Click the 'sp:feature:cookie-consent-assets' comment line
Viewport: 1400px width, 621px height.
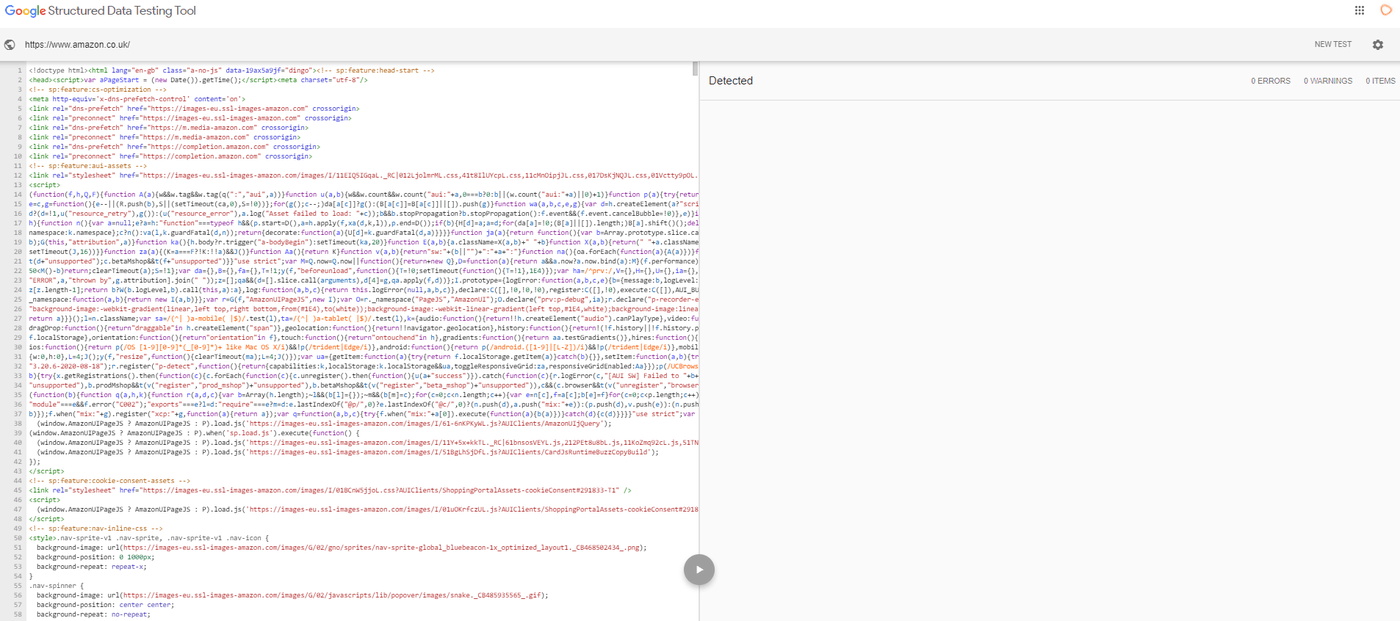[x=110, y=481]
